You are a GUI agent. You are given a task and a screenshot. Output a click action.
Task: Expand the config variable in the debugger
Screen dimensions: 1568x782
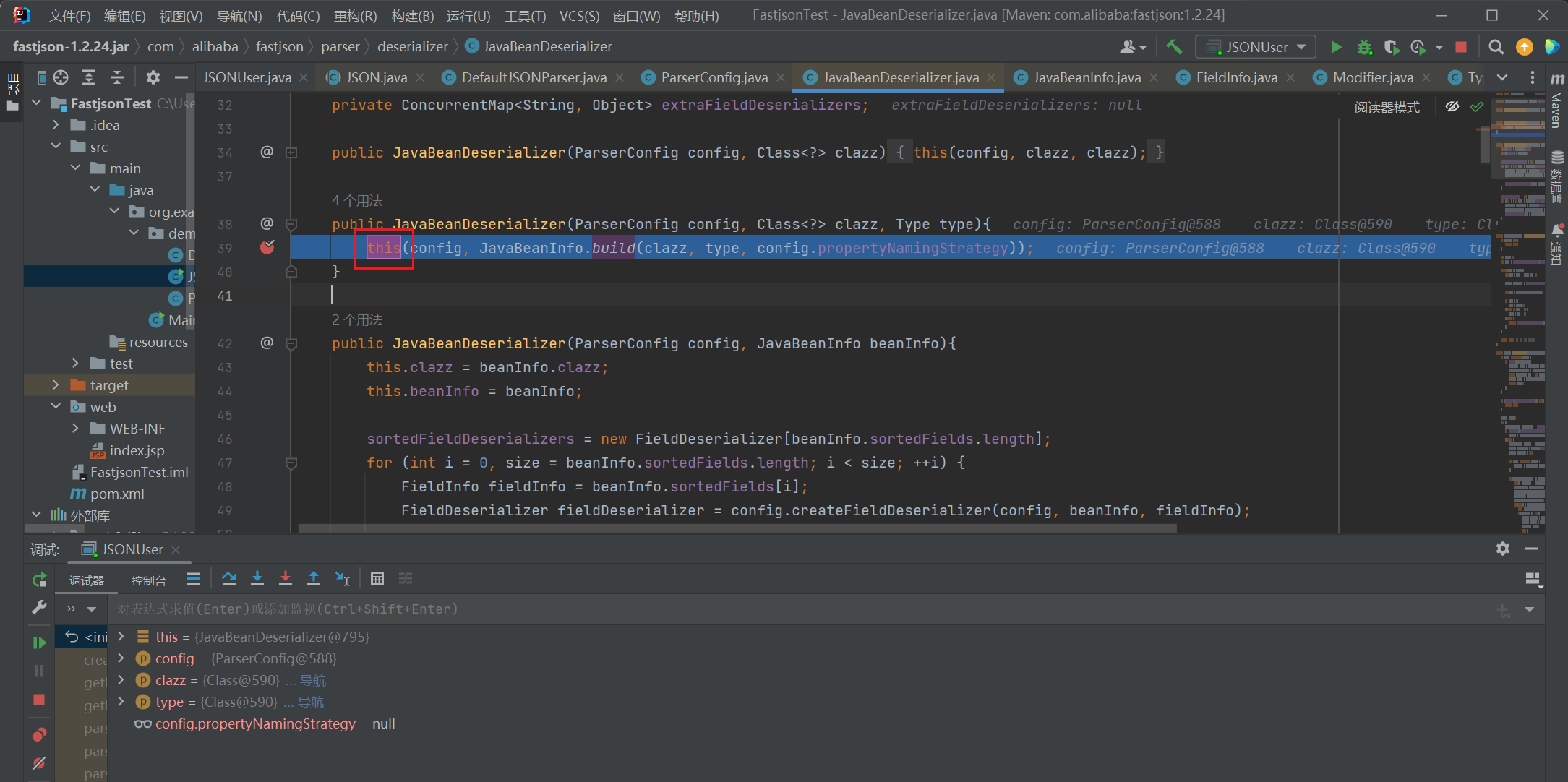click(x=121, y=658)
